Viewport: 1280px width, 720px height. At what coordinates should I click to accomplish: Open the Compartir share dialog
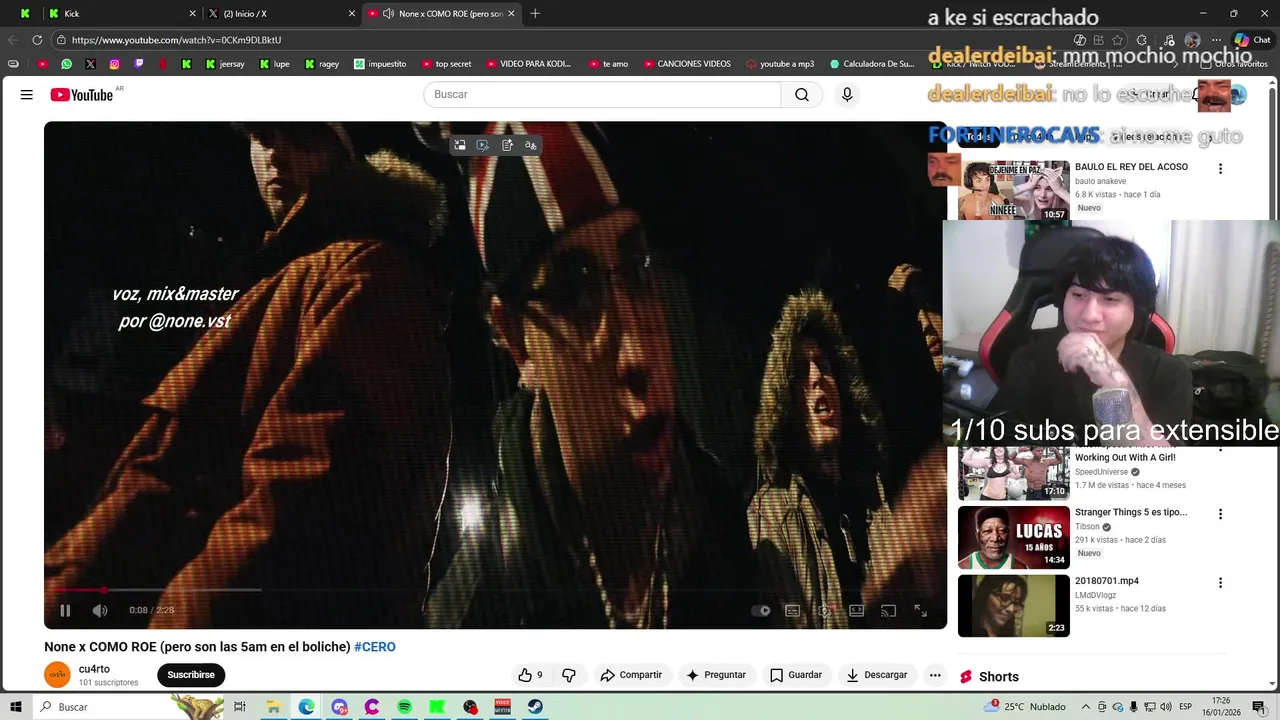[631, 675]
